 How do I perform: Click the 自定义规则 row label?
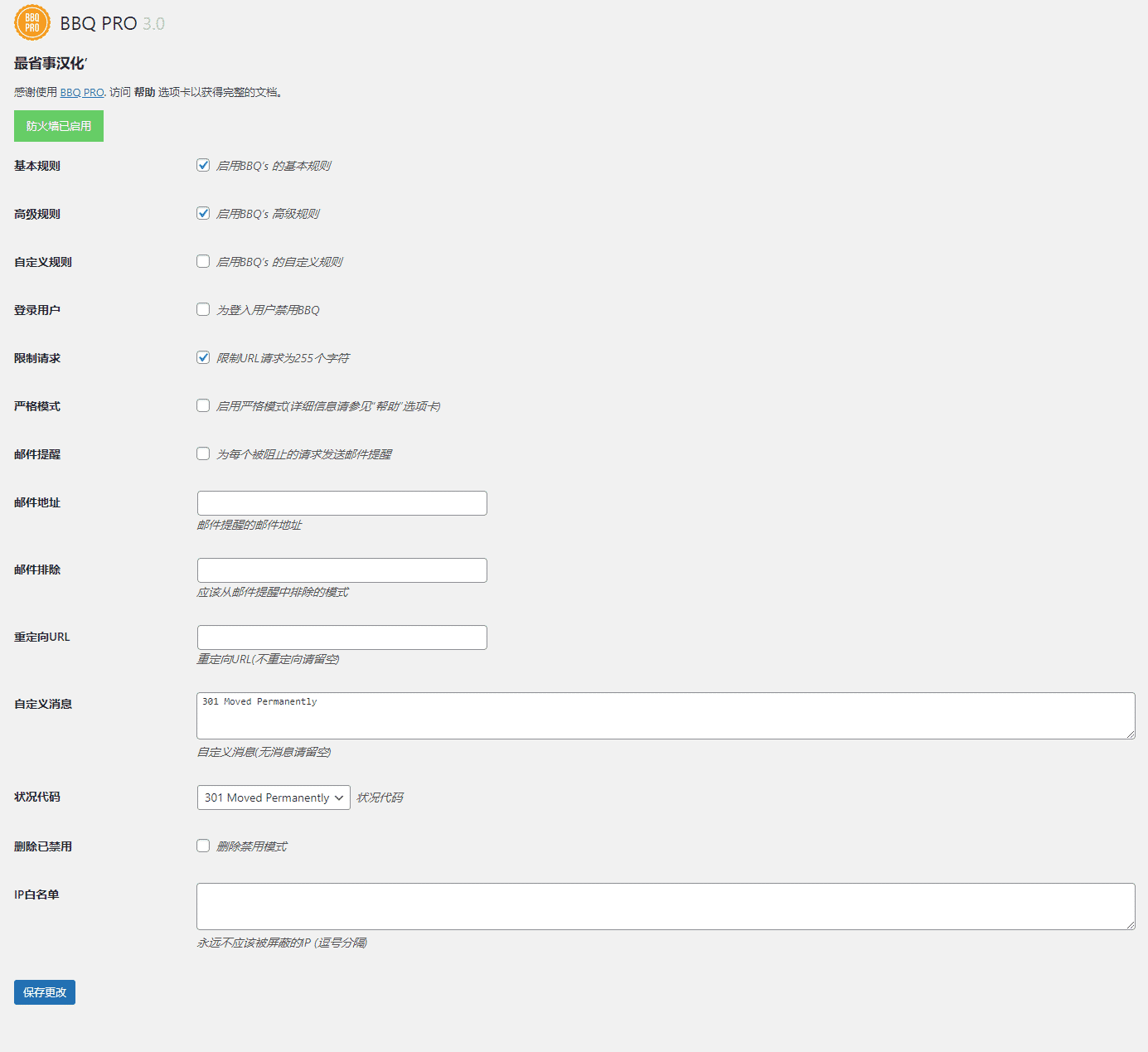click(x=43, y=262)
